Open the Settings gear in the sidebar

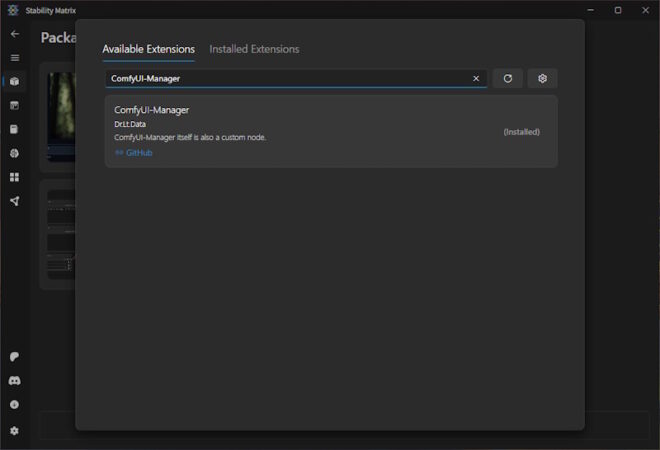click(14, 431)
